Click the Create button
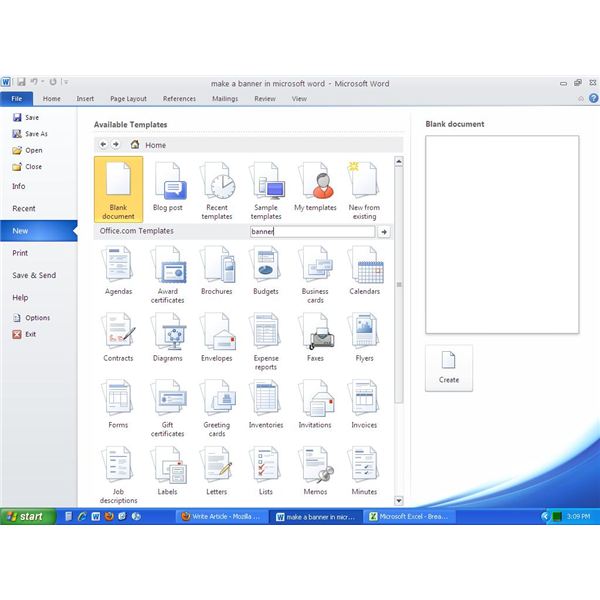Image resolution: width=600 pixels, height=600 pixels. 449,367
